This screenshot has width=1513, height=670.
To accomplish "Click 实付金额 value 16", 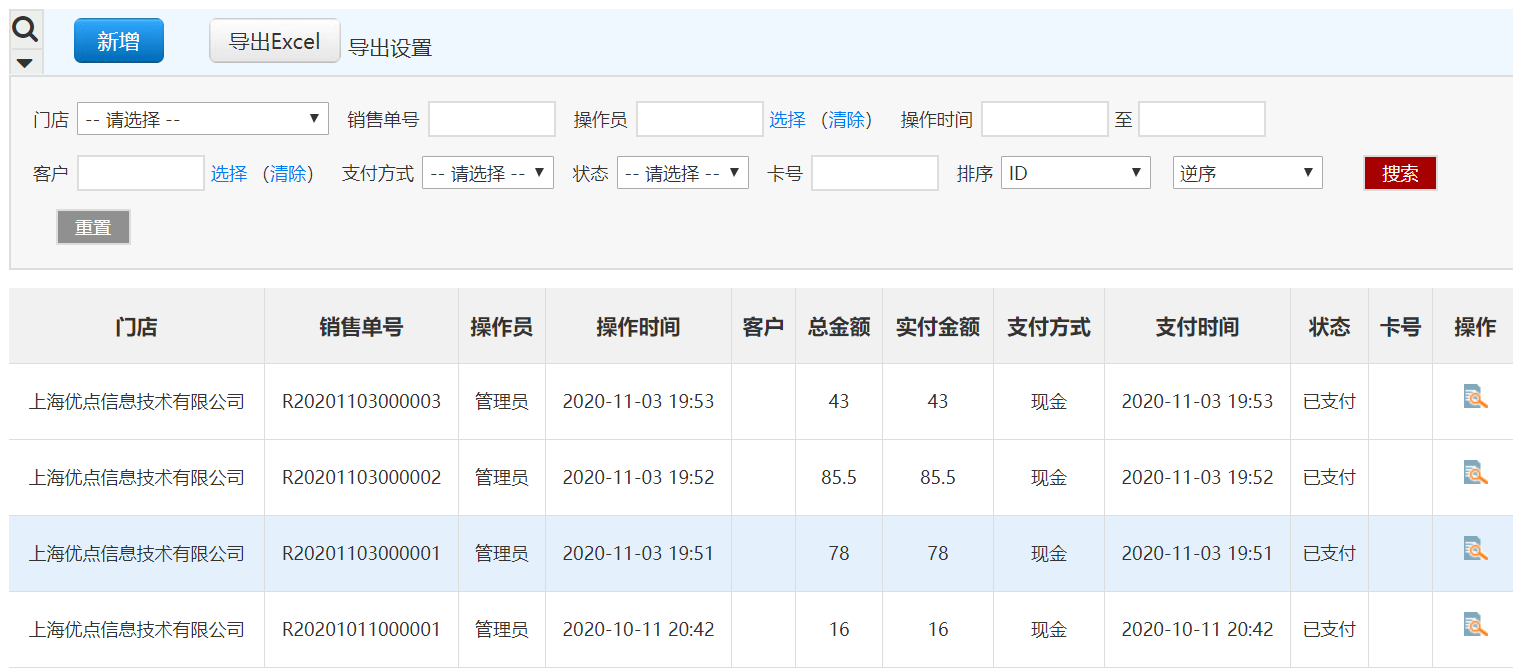I will coord(938,629).
